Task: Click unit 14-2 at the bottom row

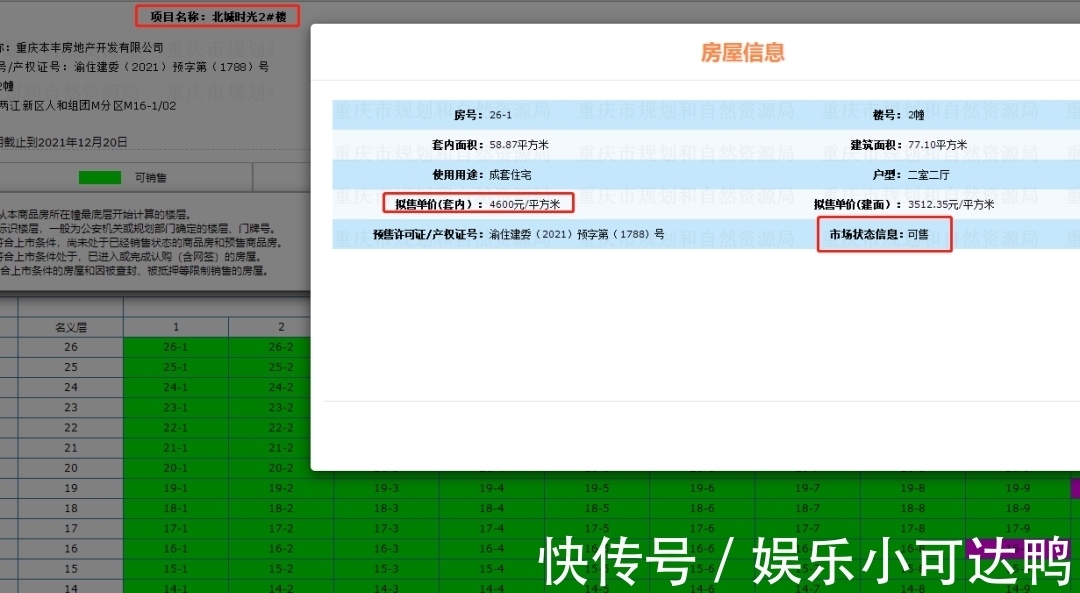Action: point(280,588)
